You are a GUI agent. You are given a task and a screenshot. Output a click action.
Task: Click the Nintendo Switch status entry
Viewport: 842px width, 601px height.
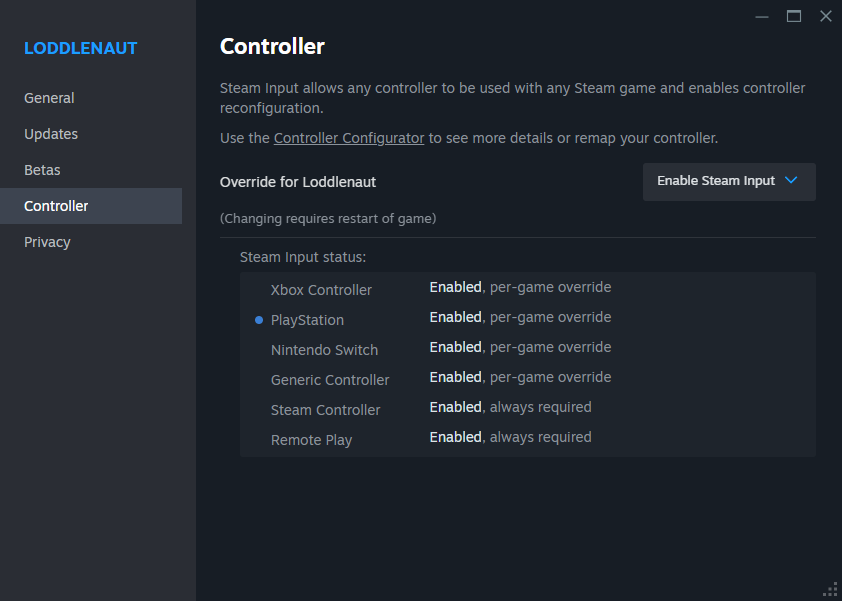click(x=324, y=350)
